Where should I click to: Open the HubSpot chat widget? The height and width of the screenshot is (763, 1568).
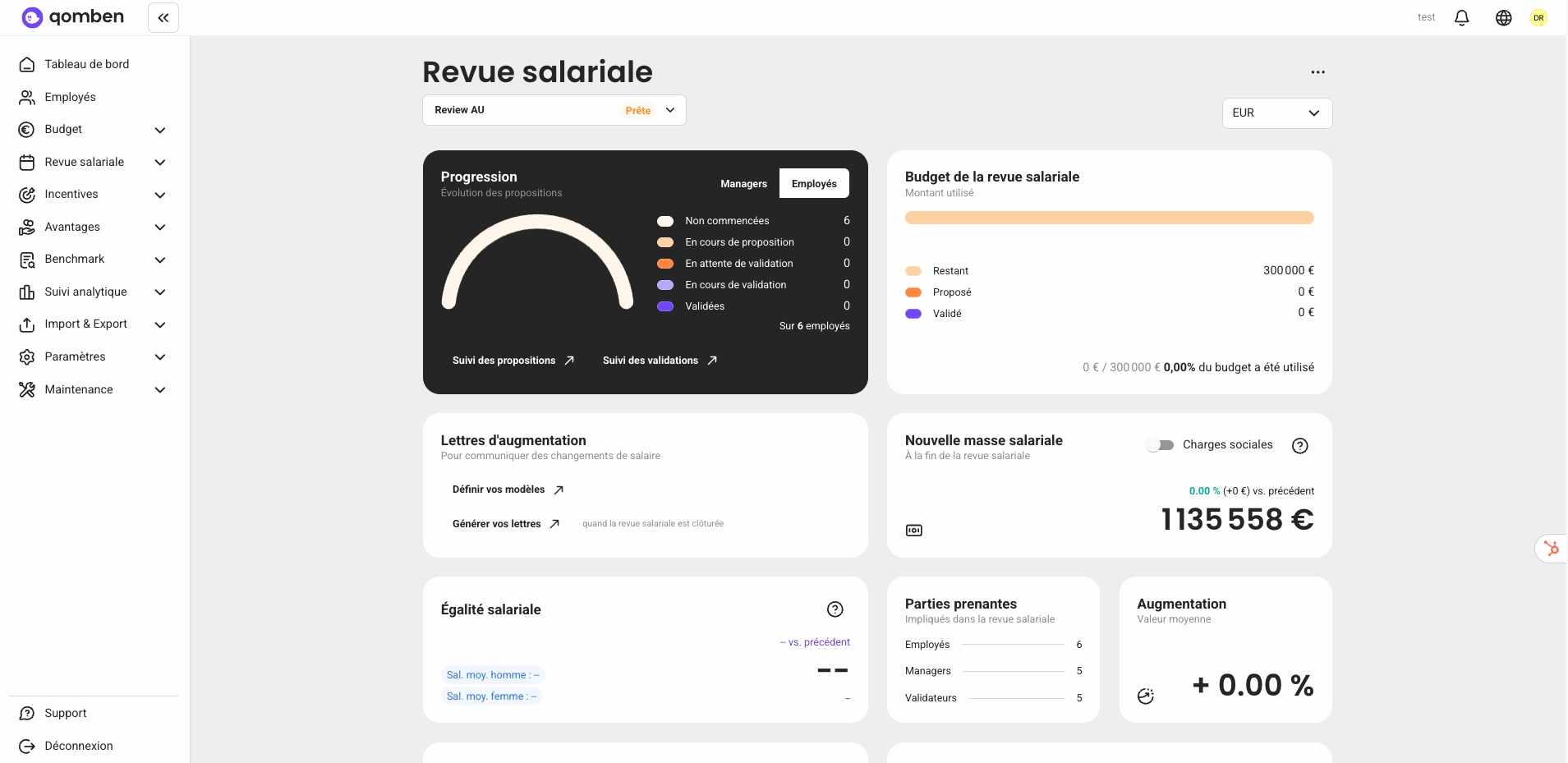point(1551,548)
